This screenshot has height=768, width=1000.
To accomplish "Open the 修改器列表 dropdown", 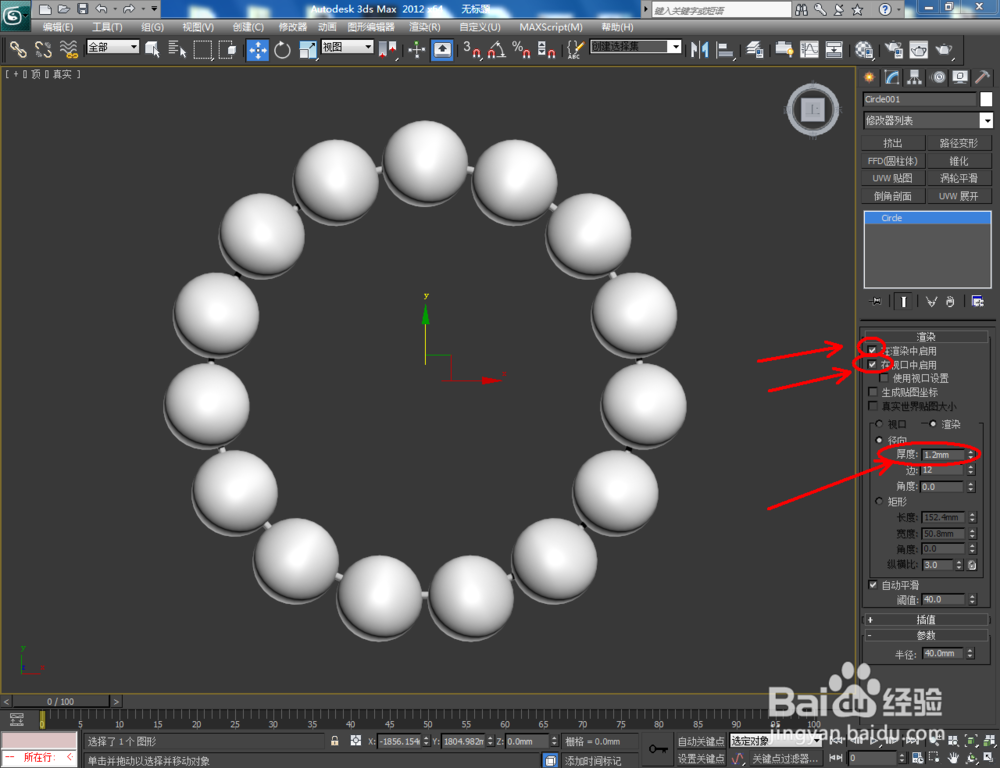I will (985, 120).
